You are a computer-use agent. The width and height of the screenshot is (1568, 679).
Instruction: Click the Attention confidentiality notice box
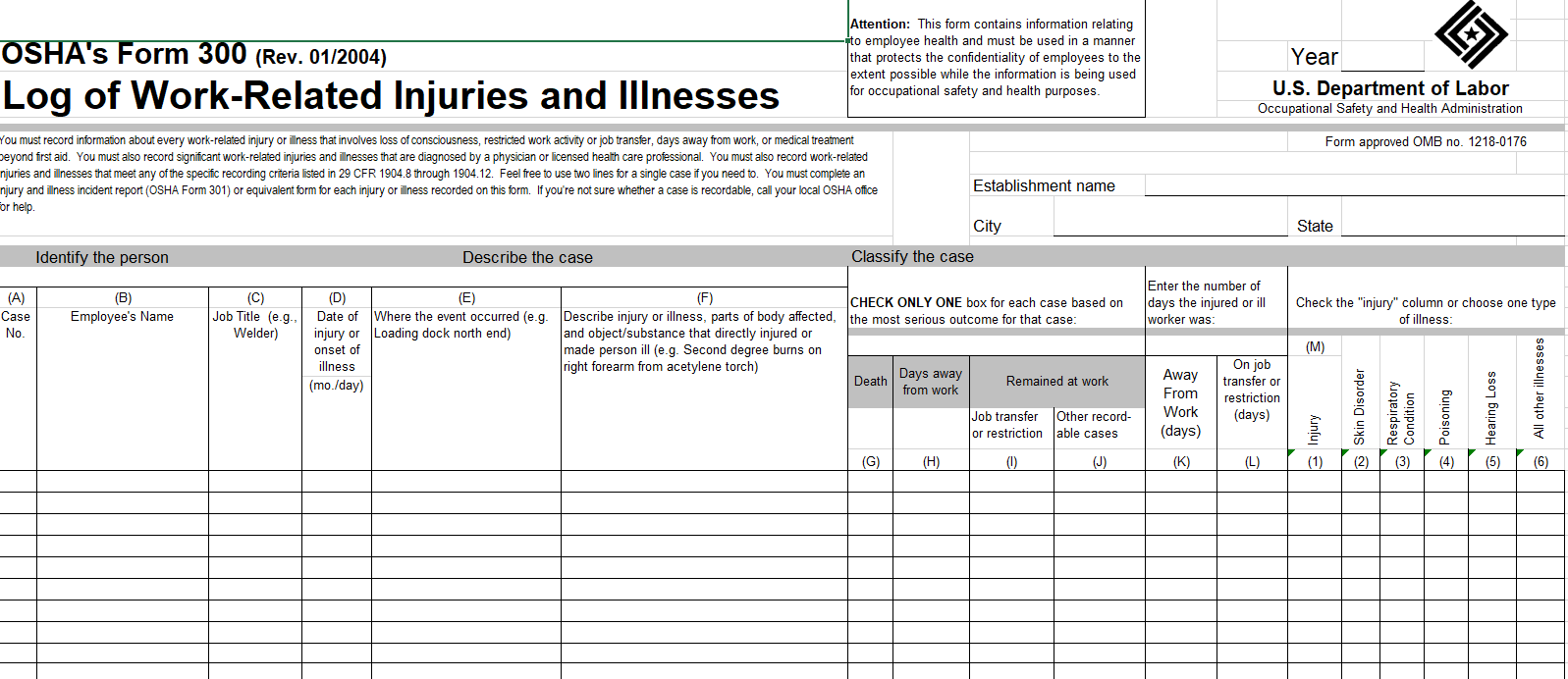coord(996,58)
